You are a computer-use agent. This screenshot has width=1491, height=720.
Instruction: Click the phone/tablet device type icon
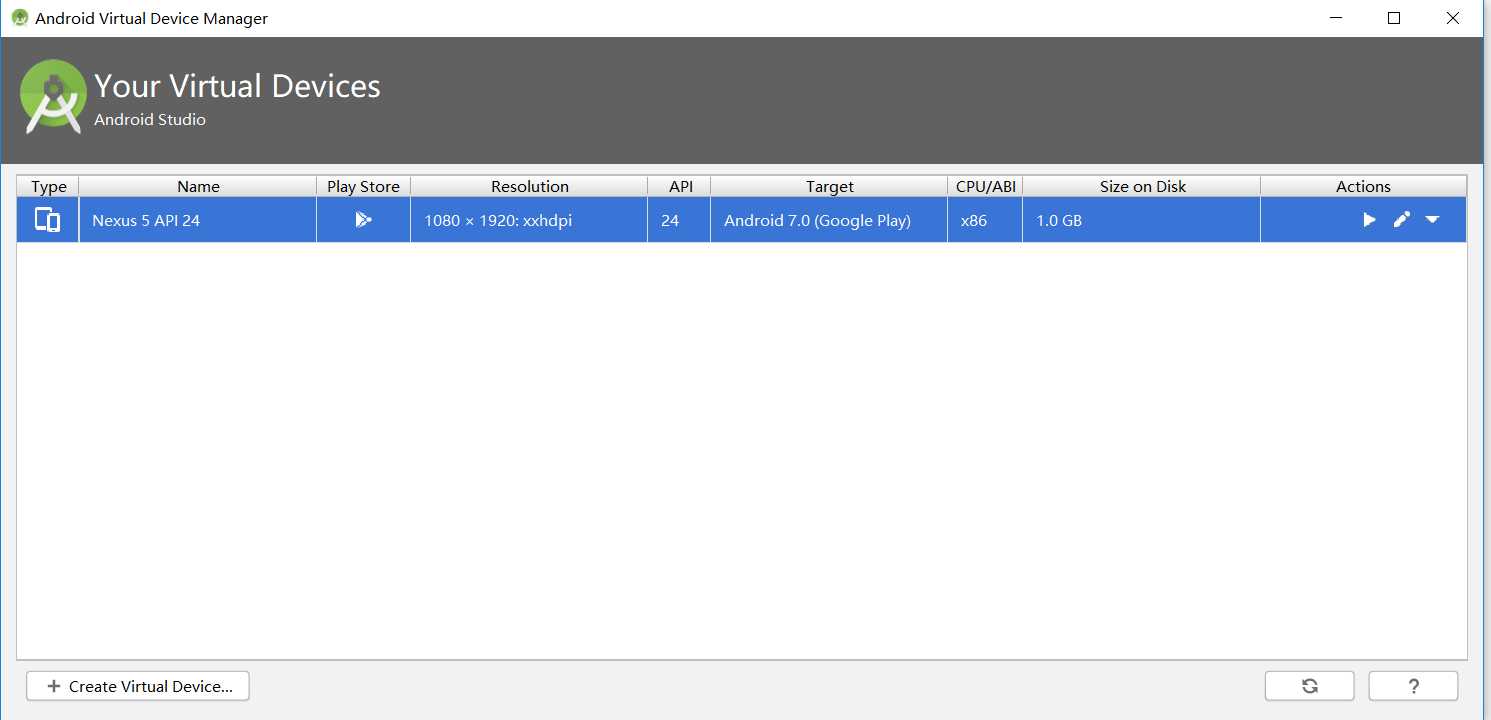[48, 220]
